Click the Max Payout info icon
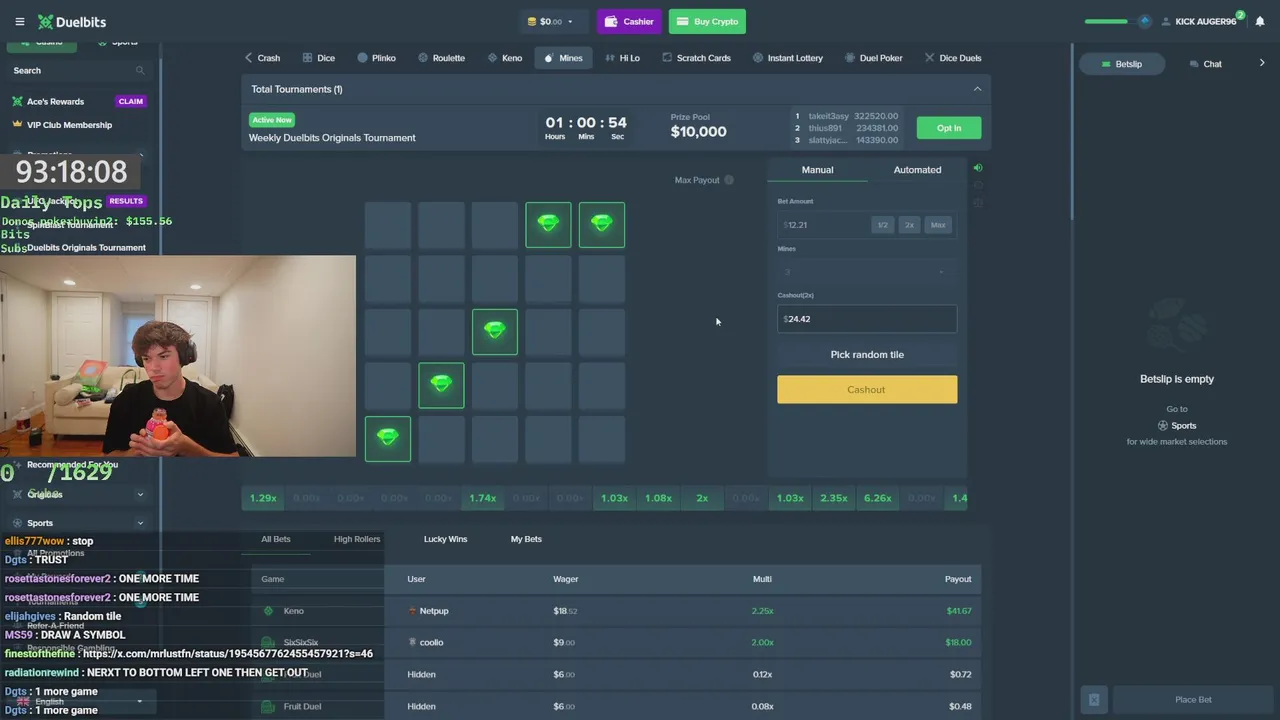This screenshot has height=720, width=1280. (x=729, y=180)
